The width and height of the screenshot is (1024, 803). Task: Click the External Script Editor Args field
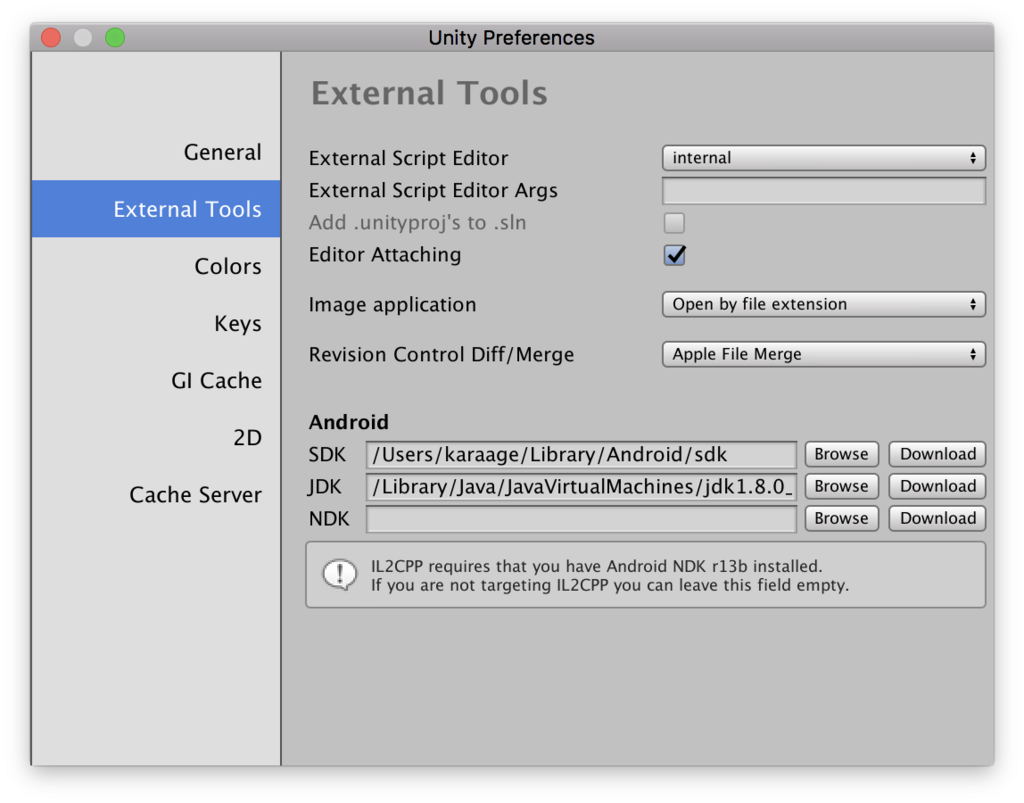coord(824,191)
